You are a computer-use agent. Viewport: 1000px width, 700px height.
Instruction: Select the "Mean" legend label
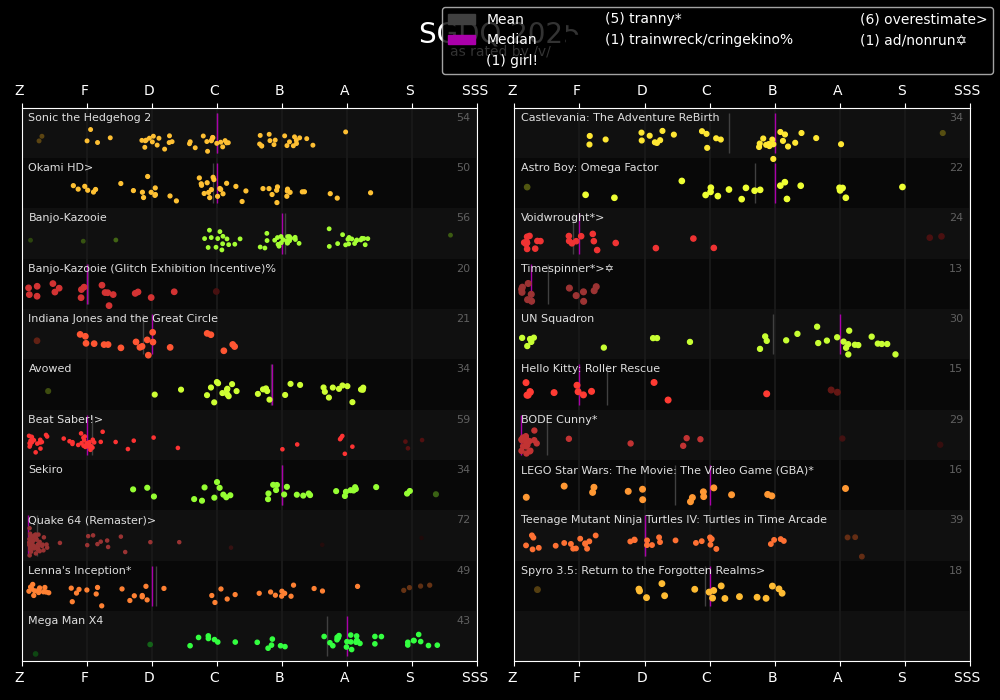[505, 20]
